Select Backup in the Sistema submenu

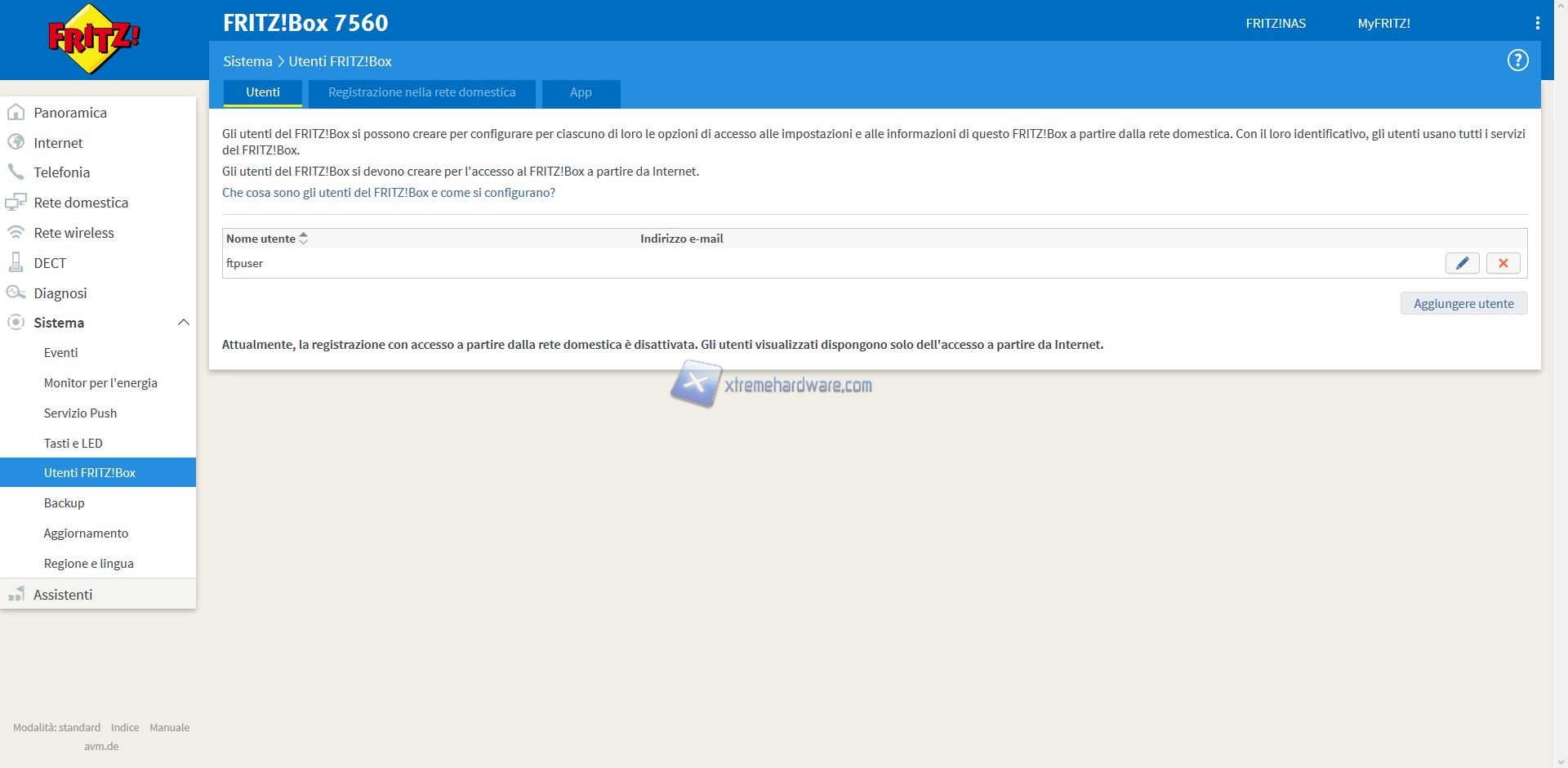[x=64, y=503]
